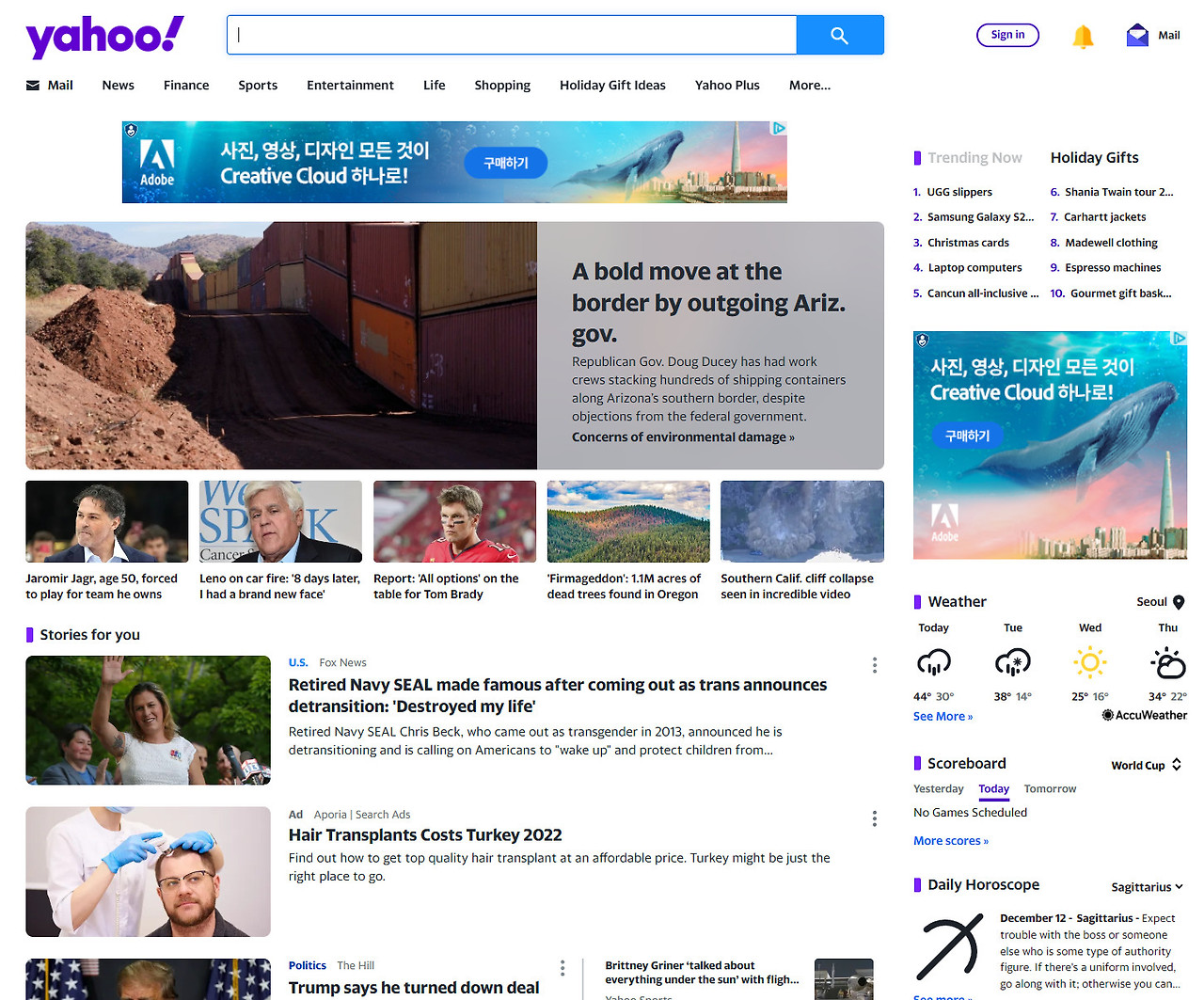This screenshot has width=1204, height=1000.
Task: Select the Today scoreboard tab
Action: 993,789
